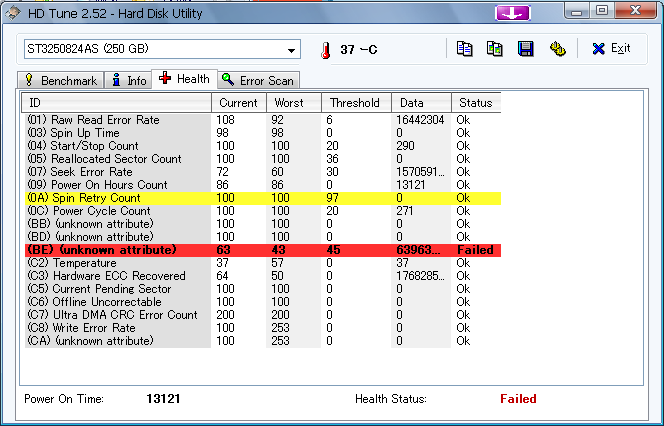Click the Threshold column header

click(x=356, y=102)
